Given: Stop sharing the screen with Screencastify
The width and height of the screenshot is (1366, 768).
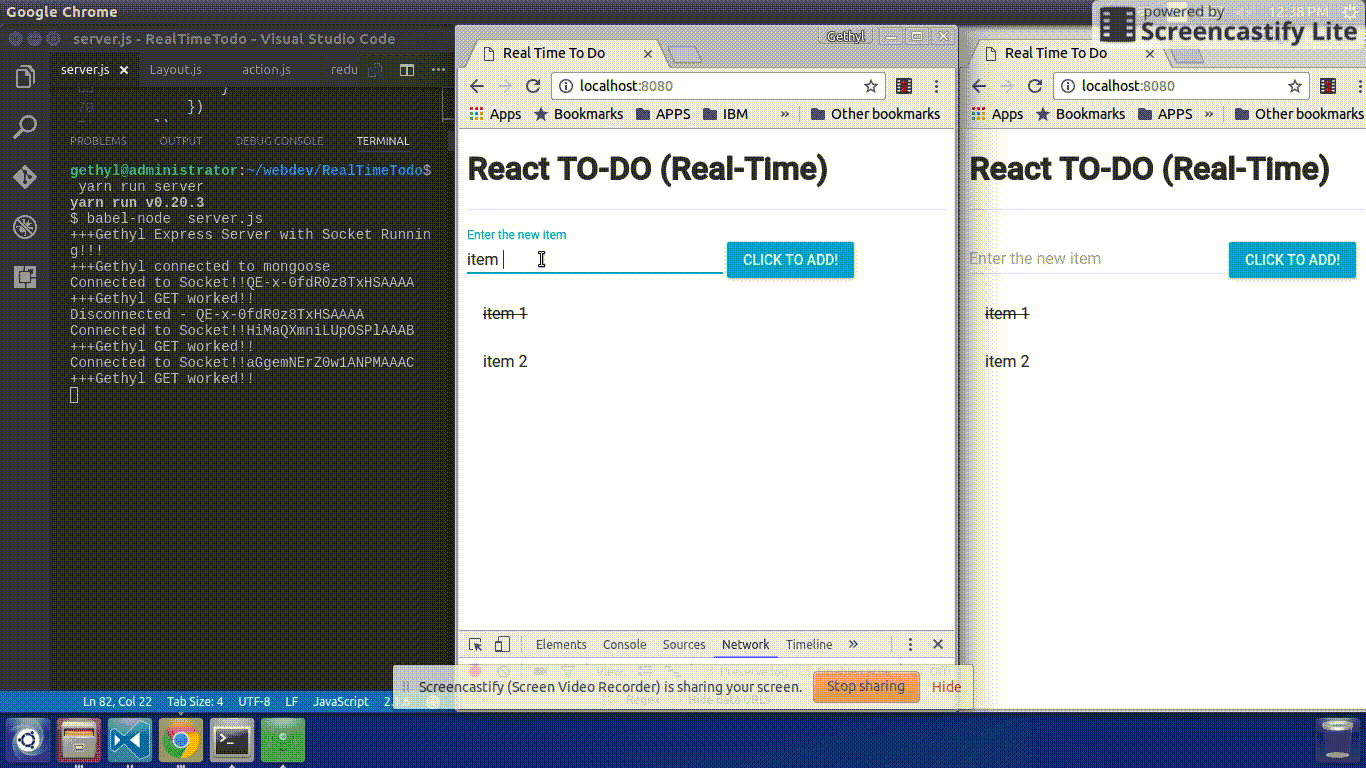Looking at the screenshot, I should click(x=866, y=687).
